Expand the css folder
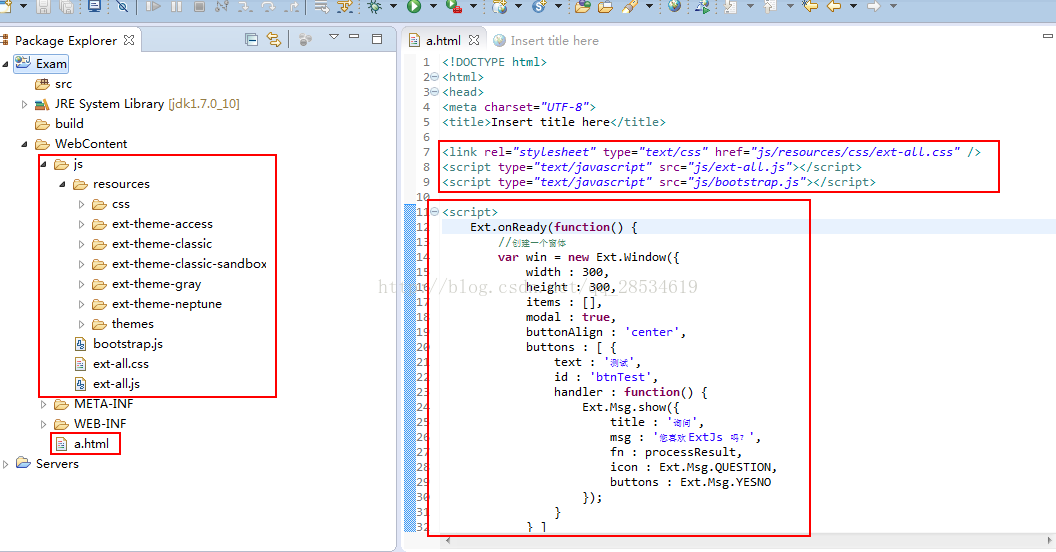This screenshot has height=552, width=1056. 81,204
